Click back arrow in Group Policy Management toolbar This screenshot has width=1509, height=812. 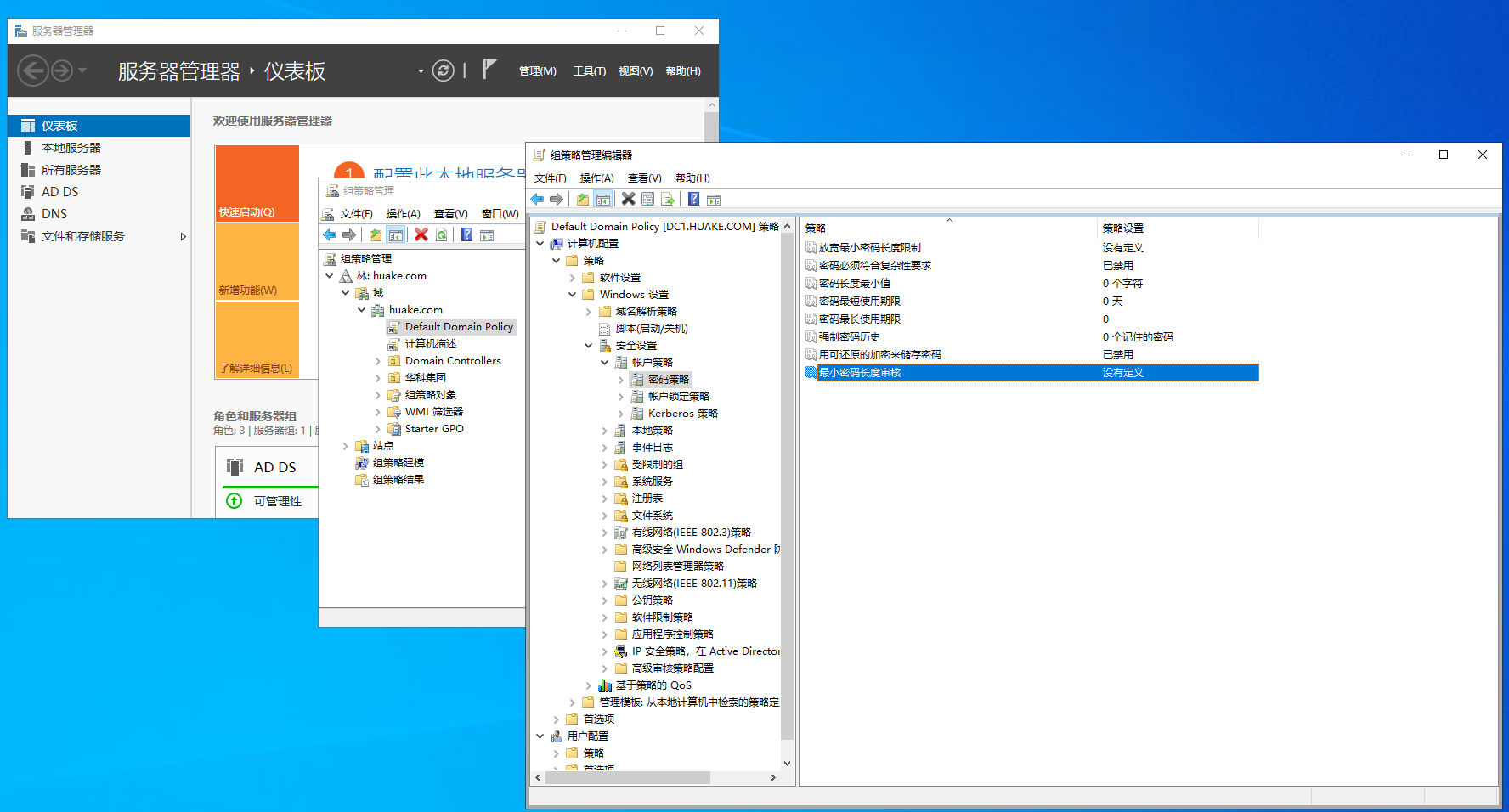(330, 235)
